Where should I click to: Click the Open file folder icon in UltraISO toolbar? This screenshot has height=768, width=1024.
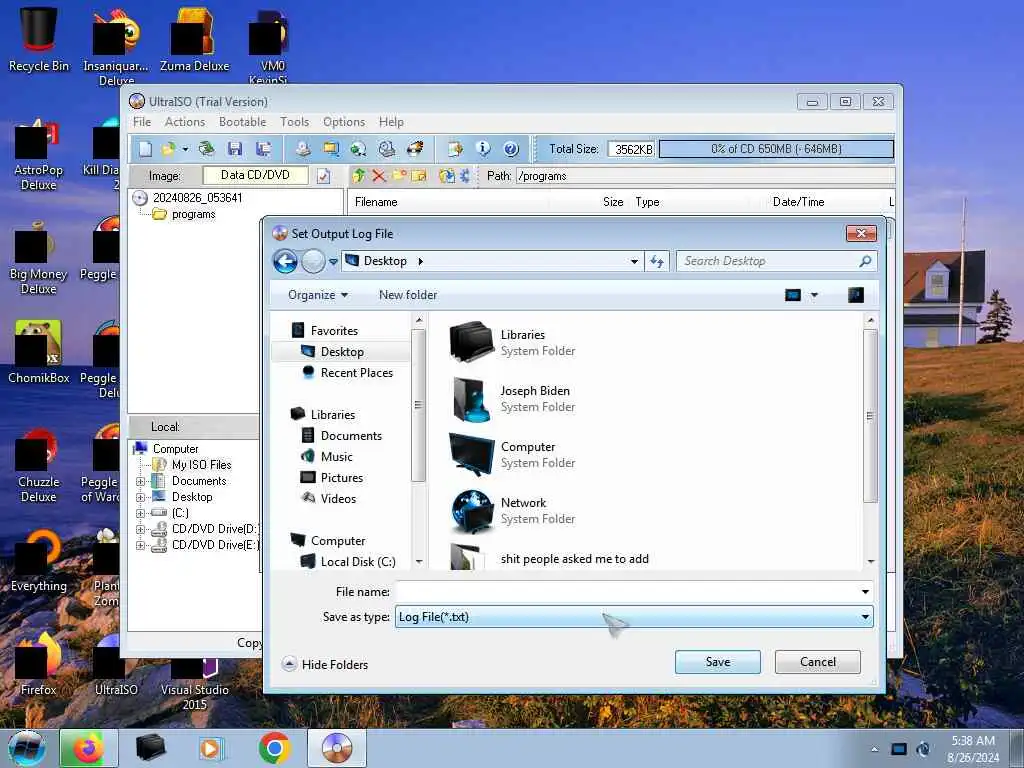coord(168,149)
